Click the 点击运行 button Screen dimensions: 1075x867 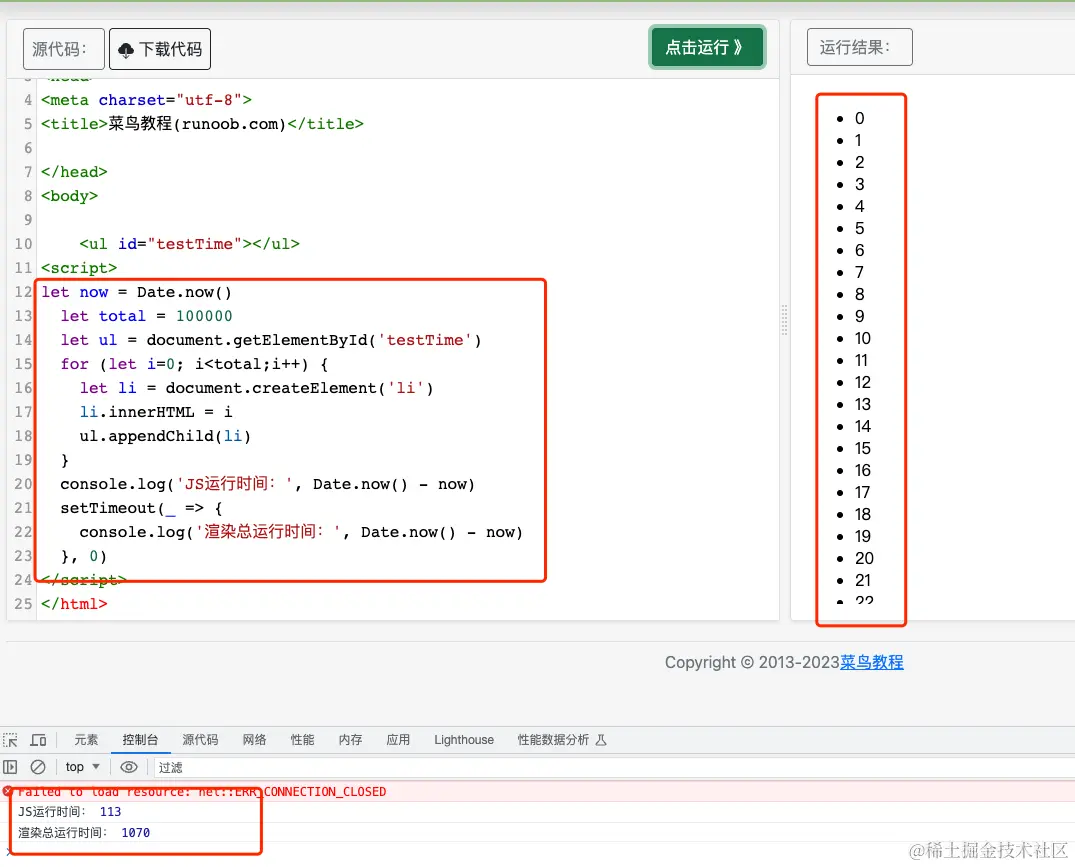pyautogui.click(x=706, y=47)
